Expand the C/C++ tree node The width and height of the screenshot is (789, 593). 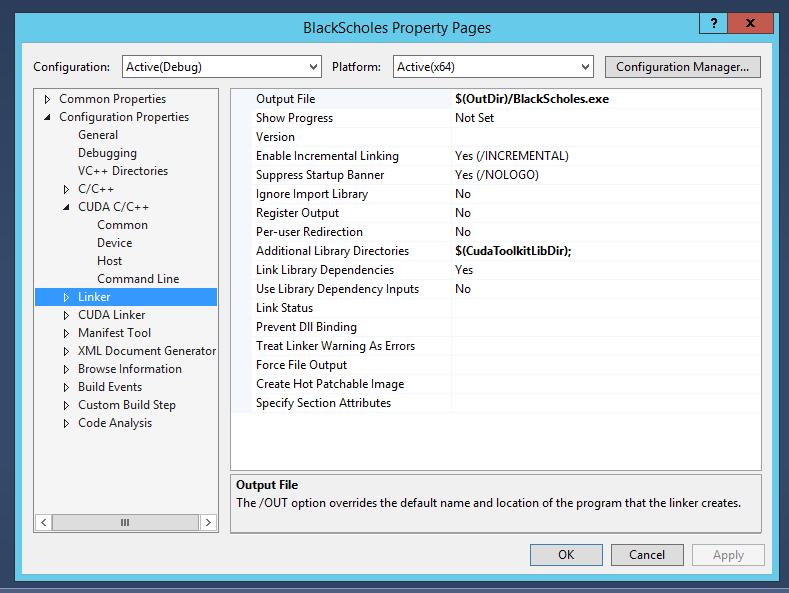point(66,189)
